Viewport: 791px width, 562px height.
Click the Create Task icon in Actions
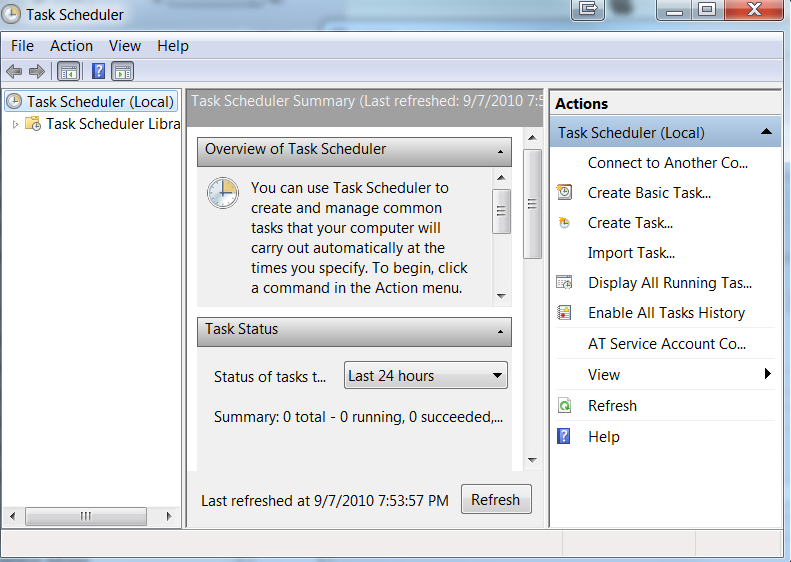click(564, 222)
